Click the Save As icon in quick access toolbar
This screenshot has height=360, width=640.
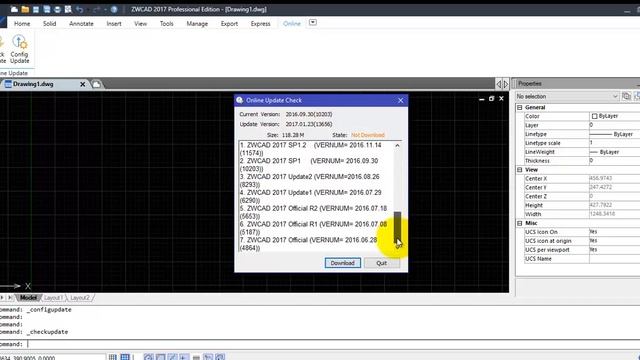(x=47, y=9)
